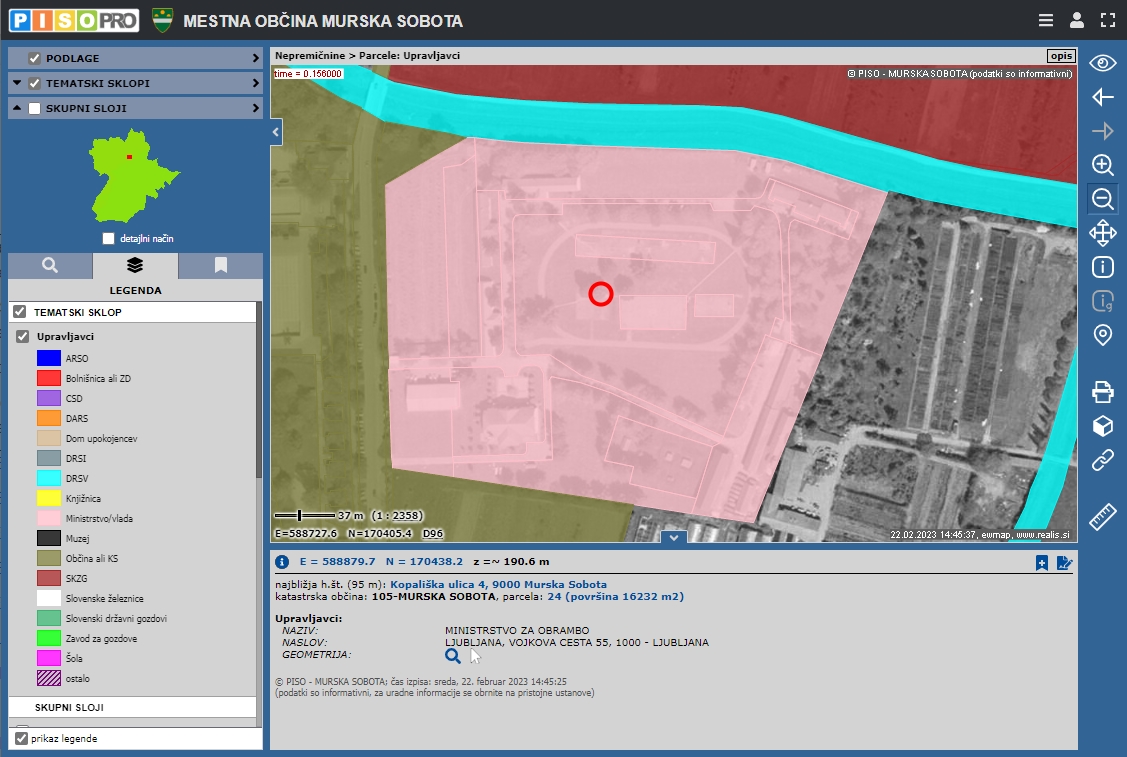Image resolution: width=1127 pixels, height=757 pixels.
Task: Collapse the info panel with chevron
Action: click(674, 537)
